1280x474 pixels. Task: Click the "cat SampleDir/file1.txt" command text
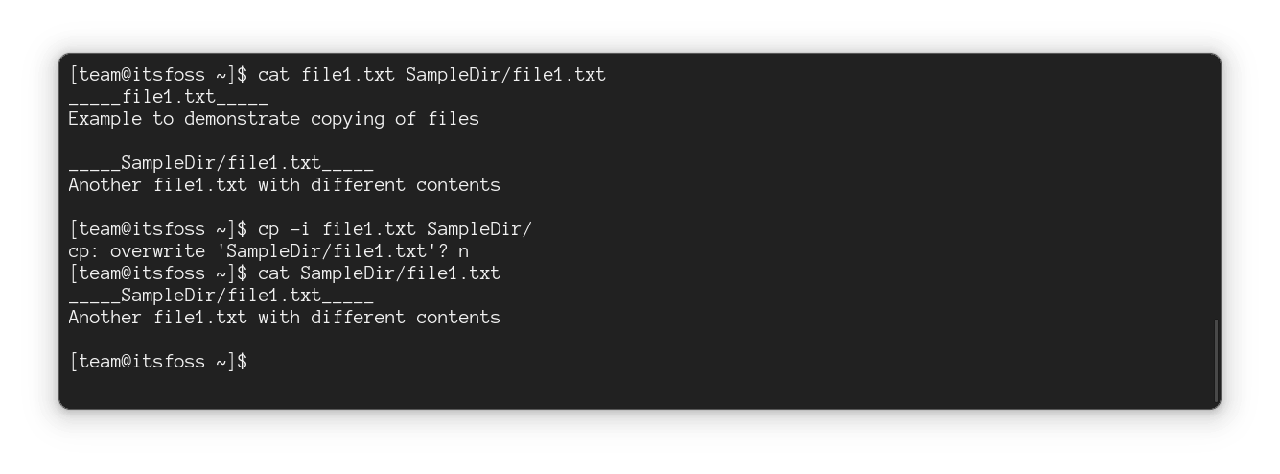379,273
